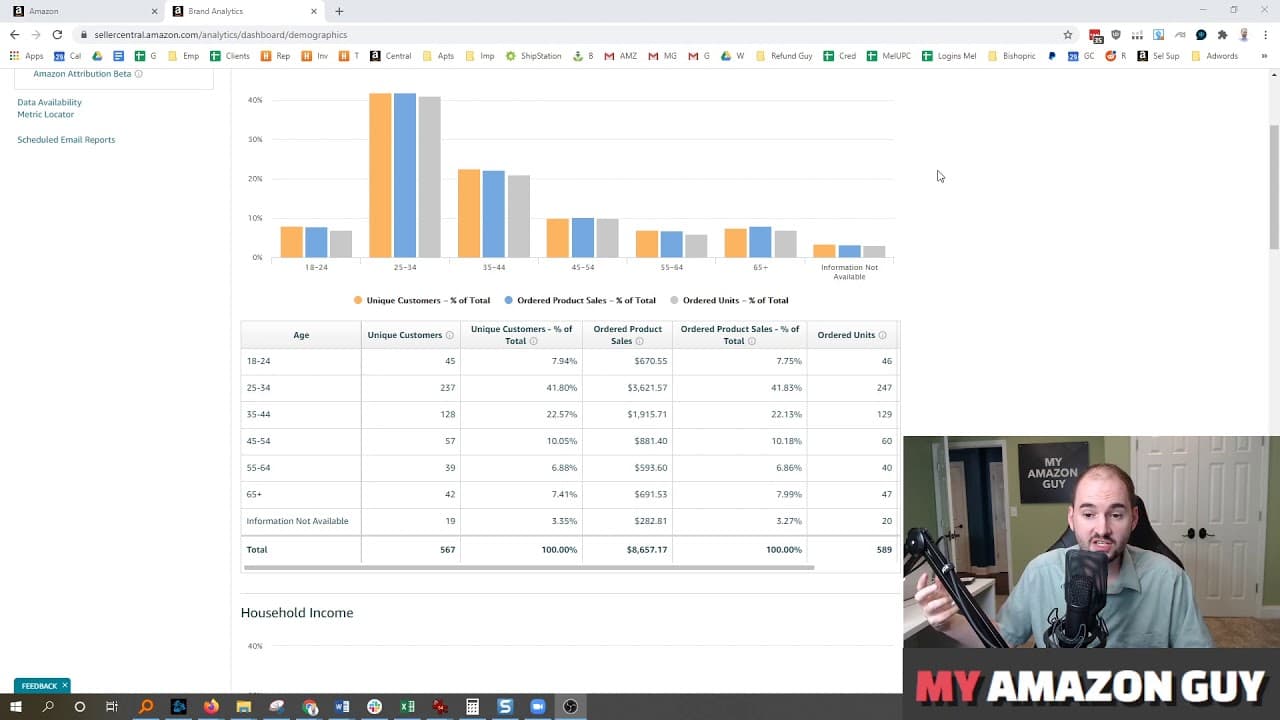Open the Calculator app in taskbar
The width and height of the screenshot is (1280, 720).
(x=472, y=706)
